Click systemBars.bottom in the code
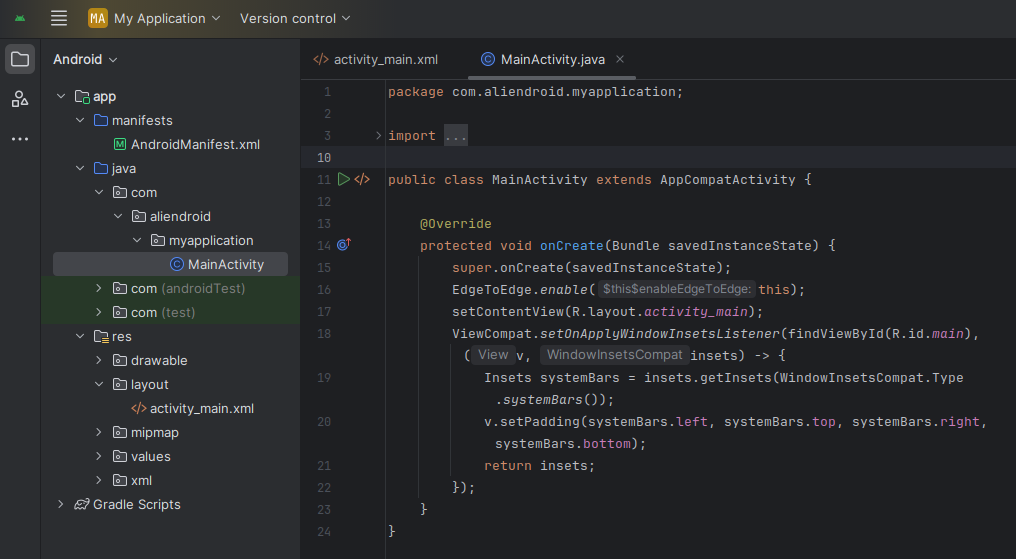 tap(562, 444)
